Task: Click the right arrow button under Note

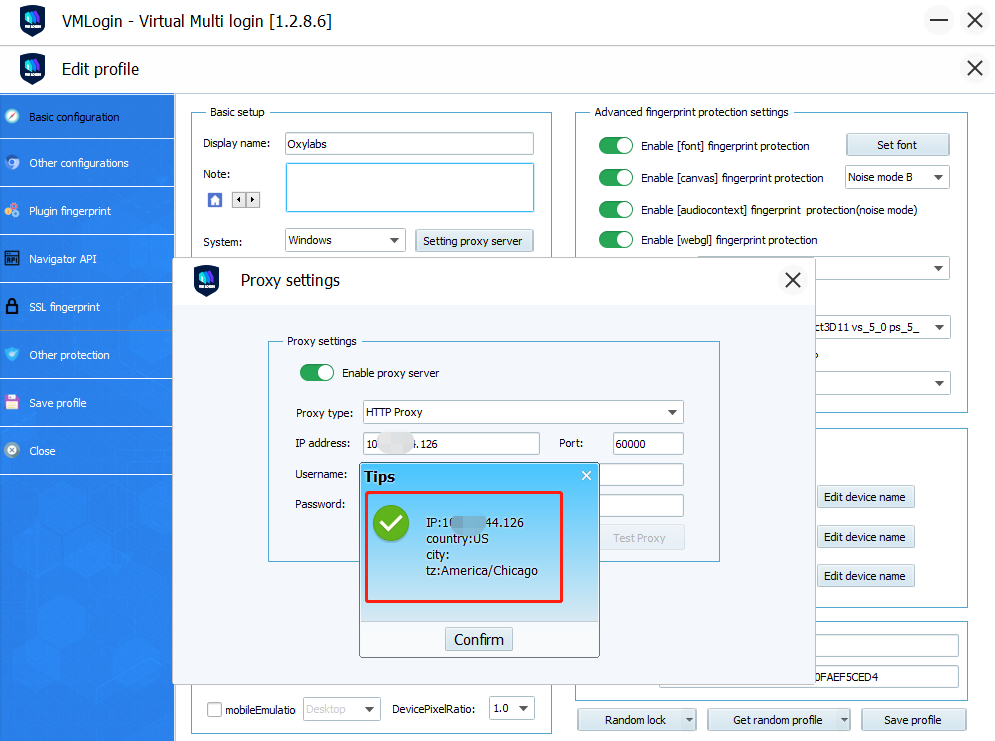Action: [x=253, y=200]
